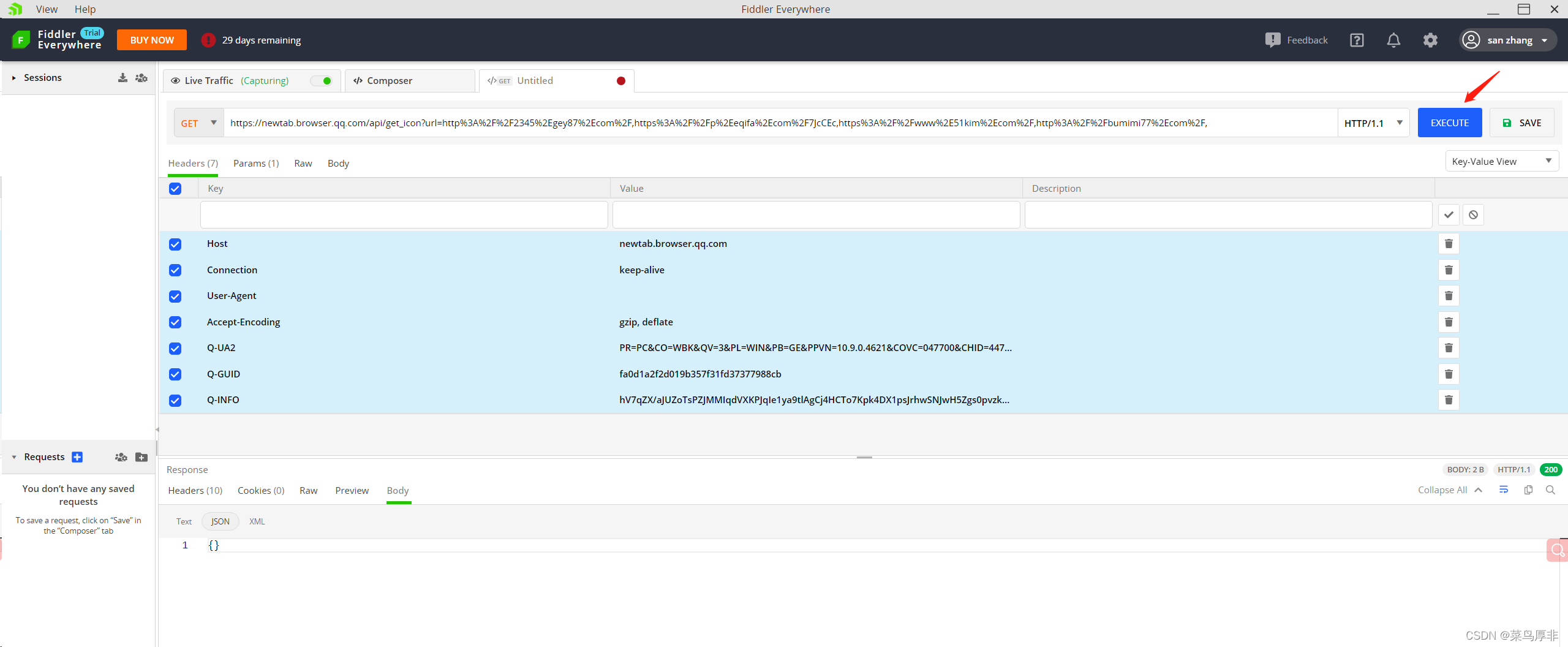Screen dimensions: 1568x647
Task: Open the san zhang account menu
Action: tap(1508, 40)
